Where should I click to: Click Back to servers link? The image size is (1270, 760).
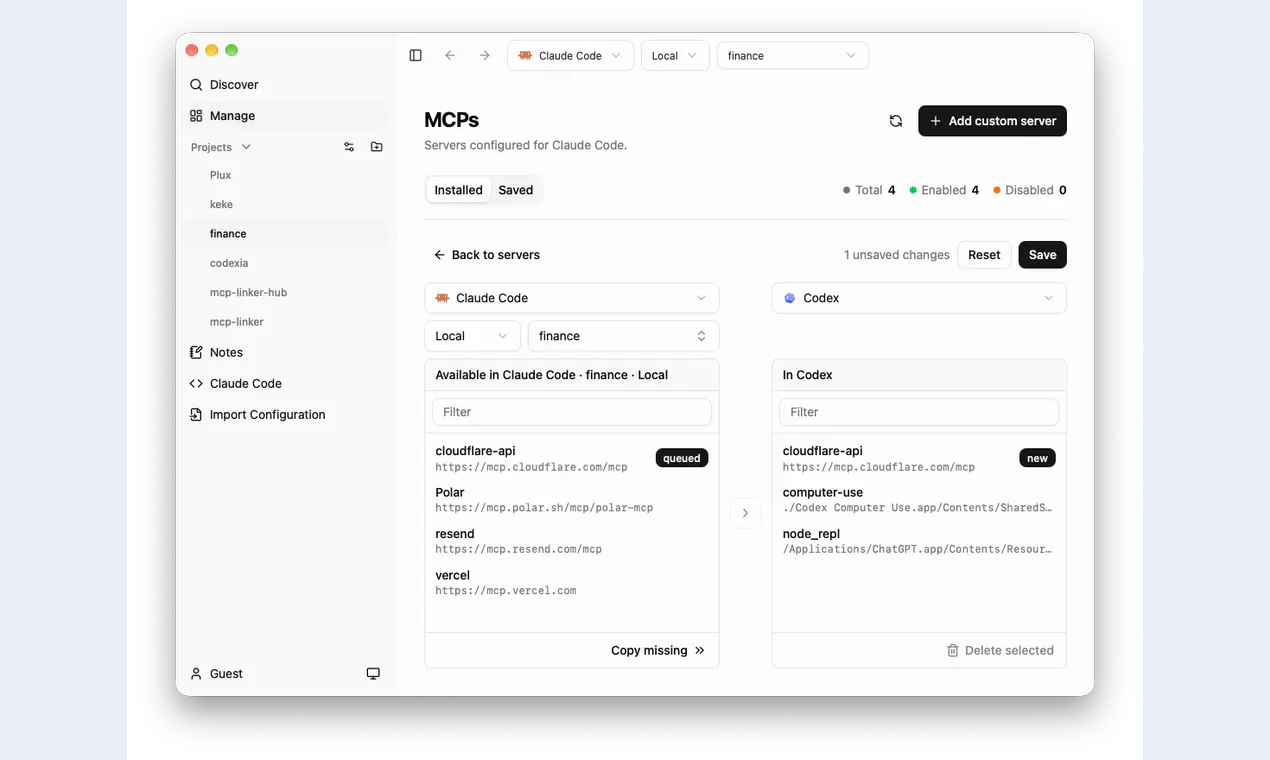pyautogui.click(x=486, y=255)
